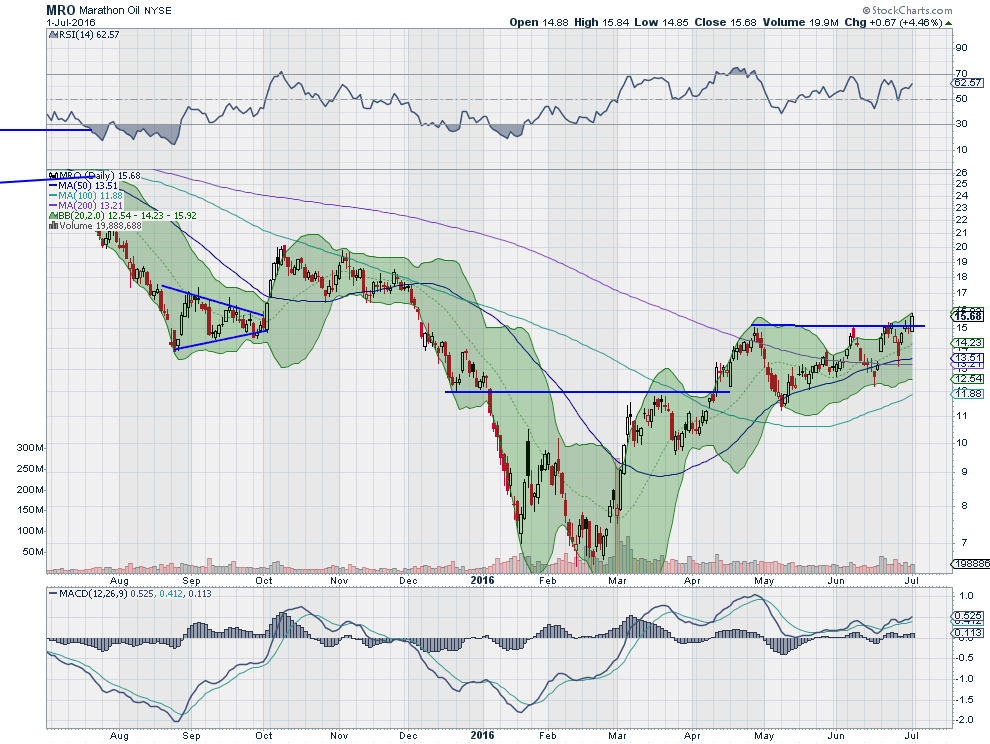The image size is (990, 744).
Task: Click the line icon before RSI(14) label
Action: [x=52, y=35]
